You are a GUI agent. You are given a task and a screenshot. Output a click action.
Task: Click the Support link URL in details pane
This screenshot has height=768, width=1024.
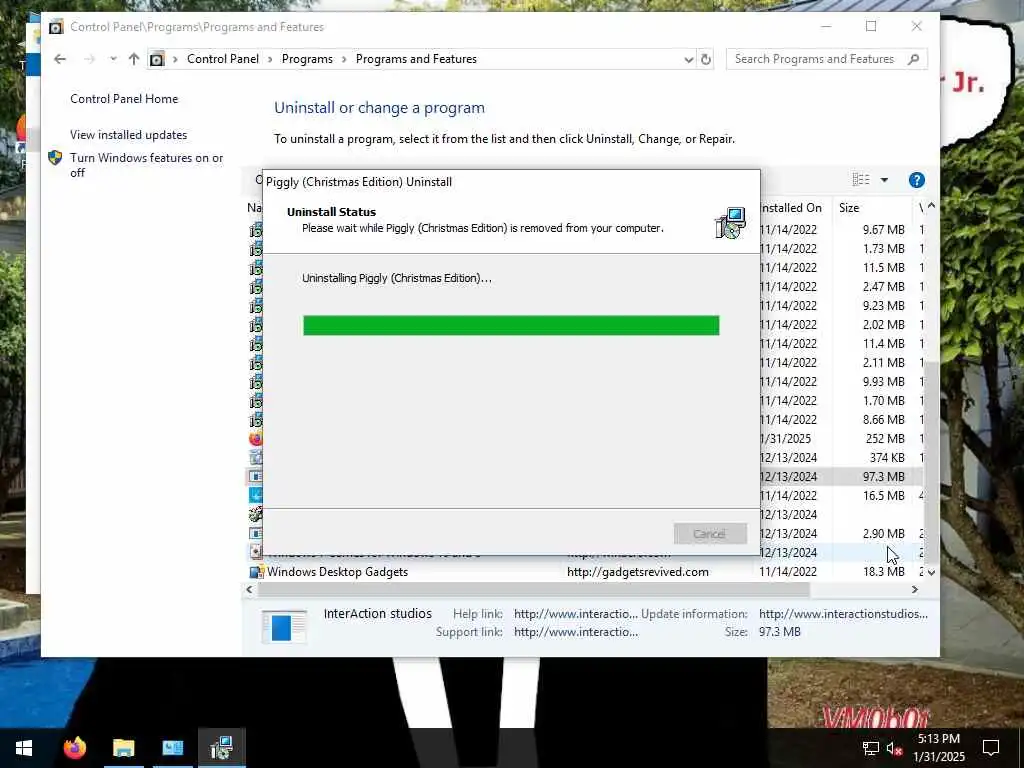coord(575,632)
